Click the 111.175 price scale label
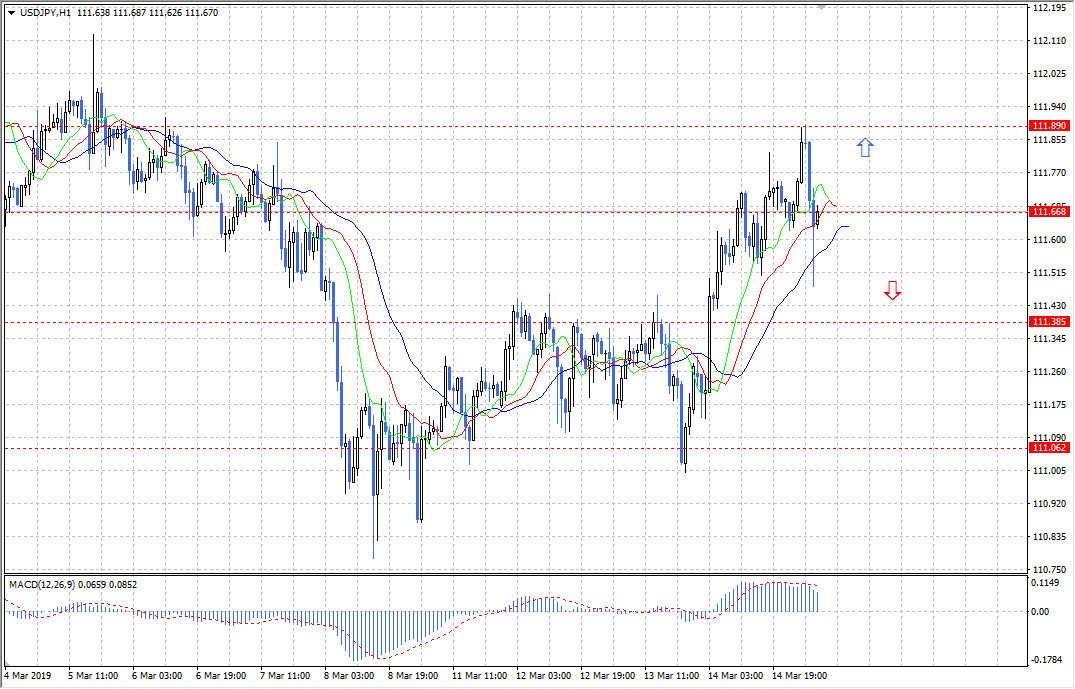 tap(1050, 405)
